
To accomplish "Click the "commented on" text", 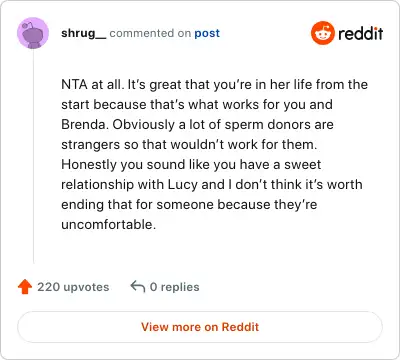I will [x=150, y=33].
